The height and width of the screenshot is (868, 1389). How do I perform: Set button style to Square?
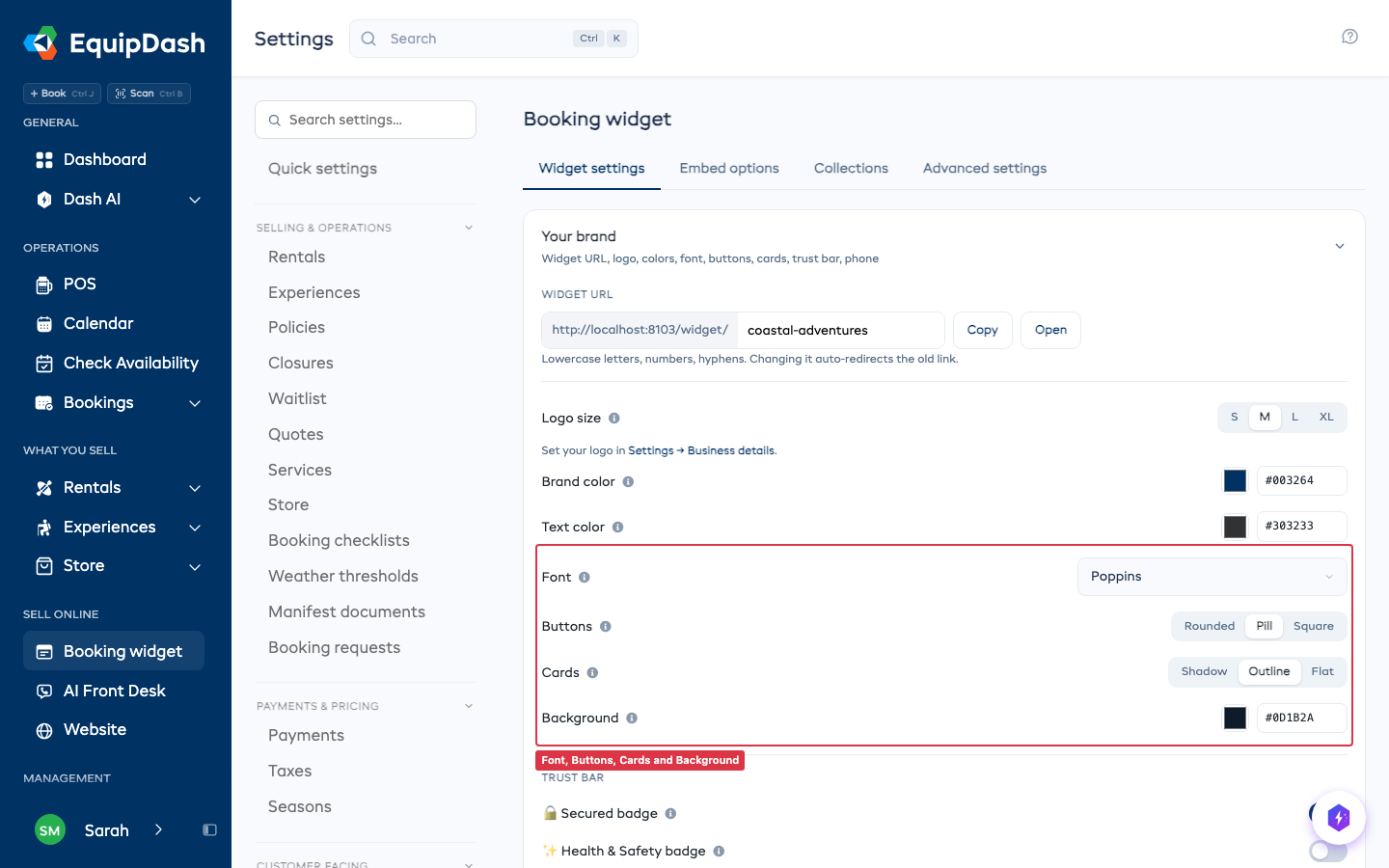point(1314,626)
